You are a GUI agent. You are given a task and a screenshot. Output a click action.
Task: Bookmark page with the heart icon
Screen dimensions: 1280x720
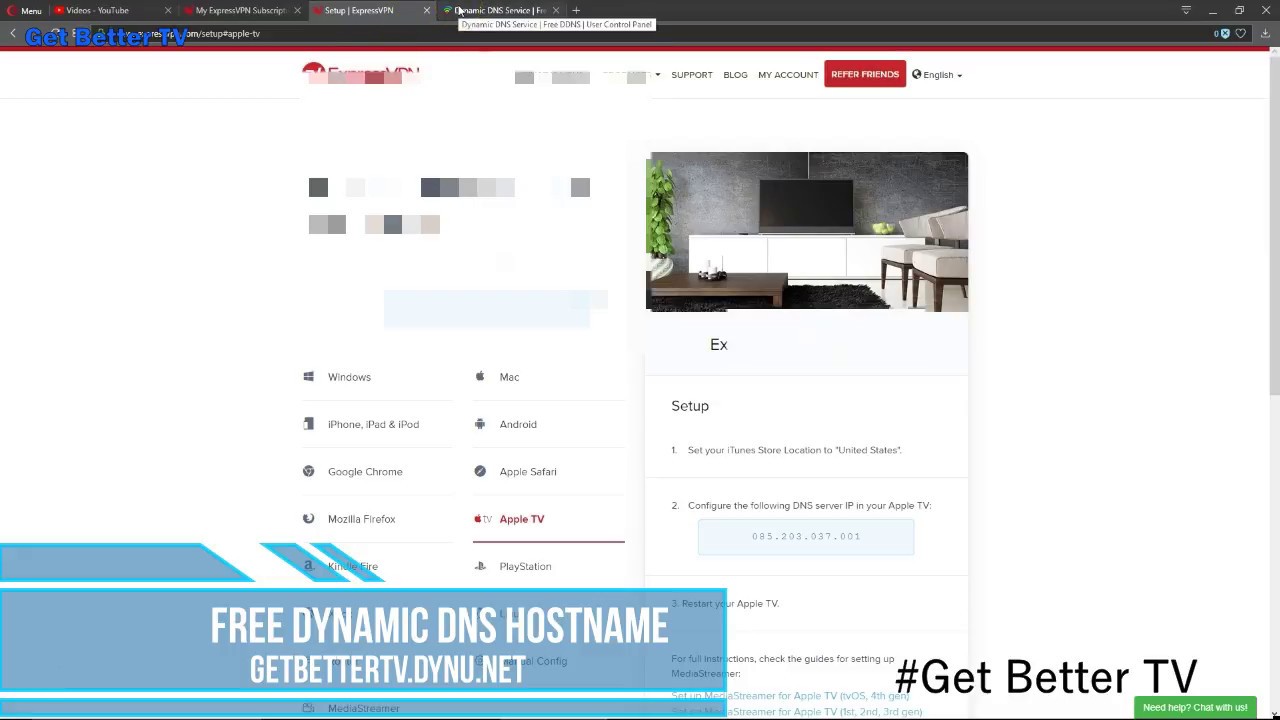1241,33
